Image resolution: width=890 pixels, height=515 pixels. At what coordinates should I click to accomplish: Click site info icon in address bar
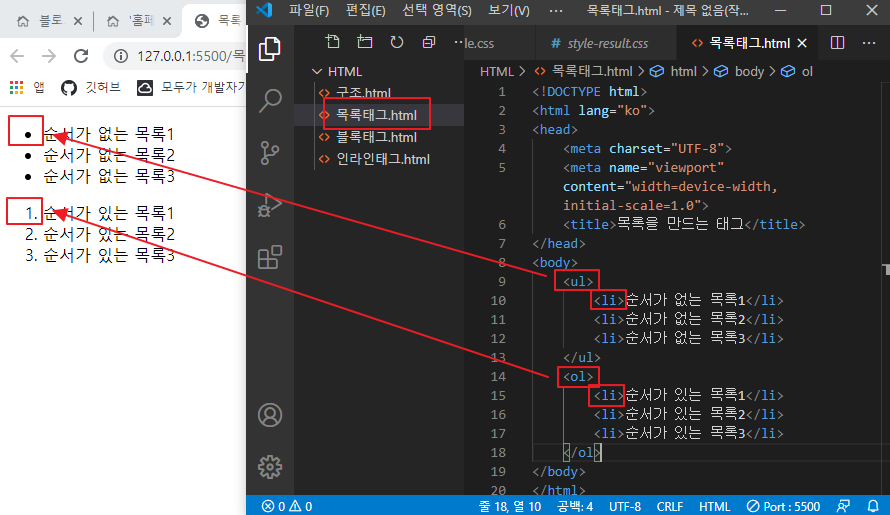120,56
